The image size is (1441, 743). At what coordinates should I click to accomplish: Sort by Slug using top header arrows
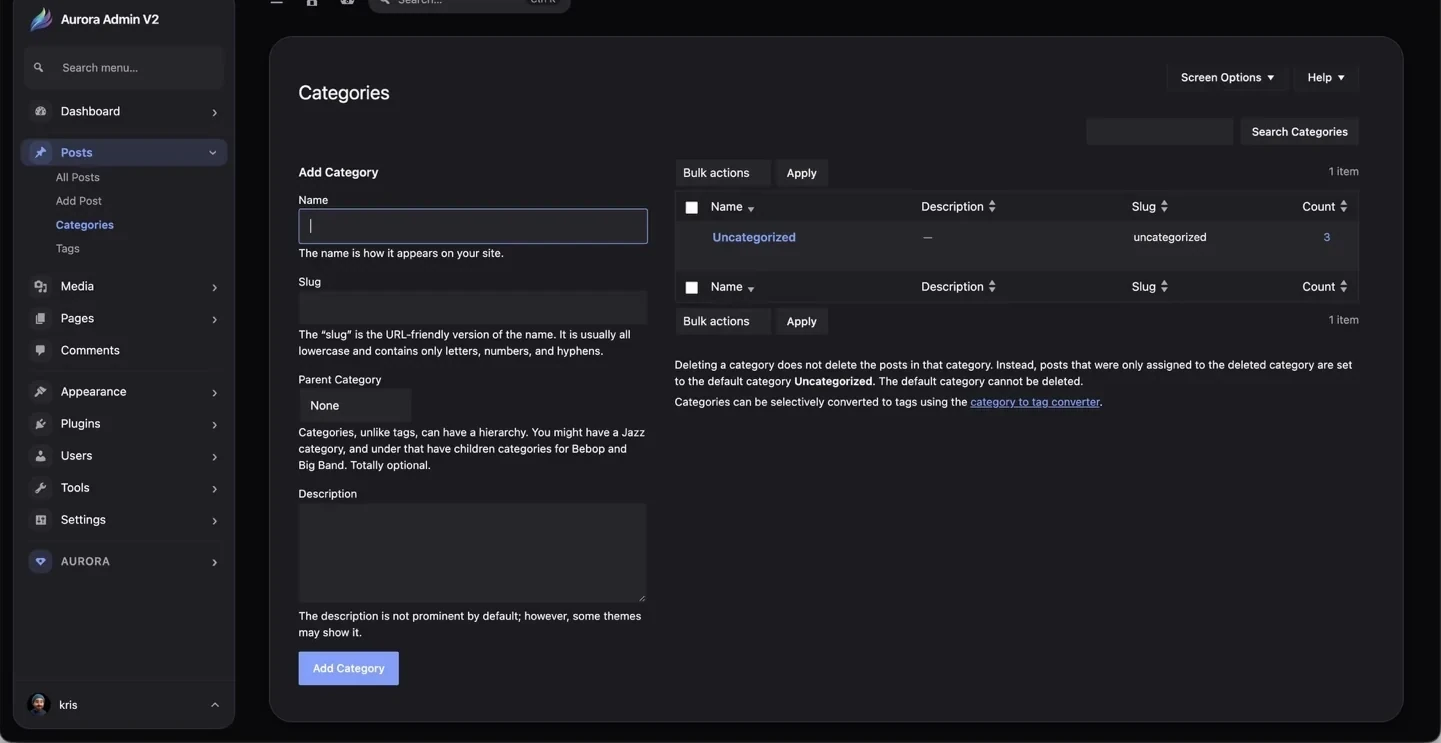1164,206
